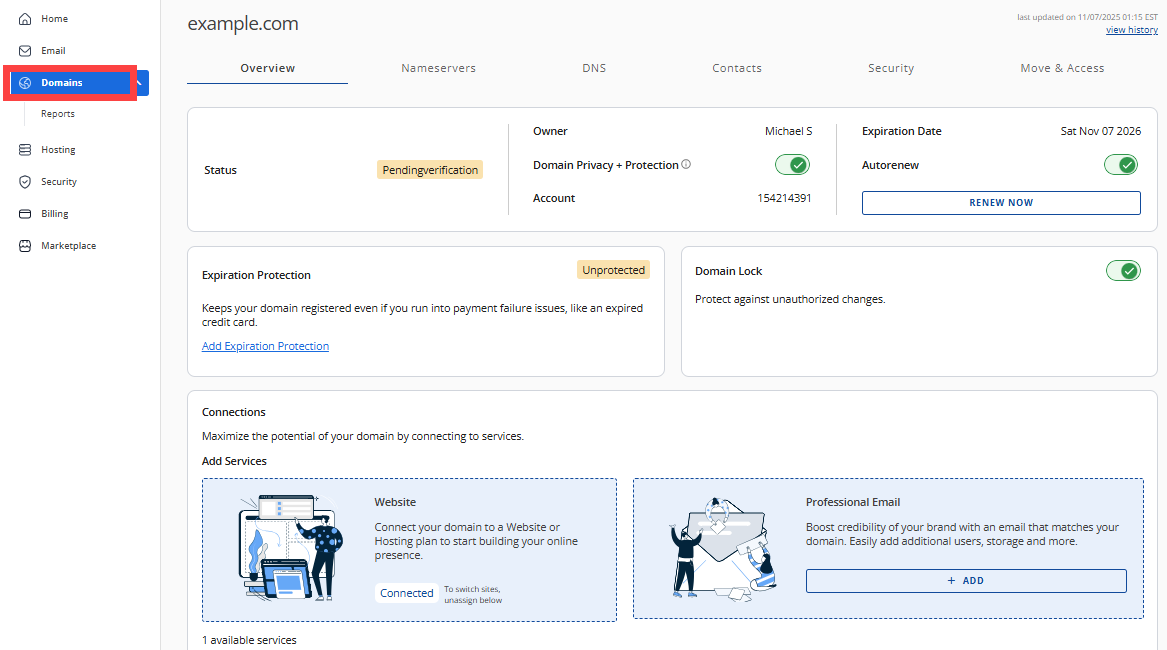This screenshot has width=1167, height=650.
Task: Click the Home house icon in sidebar
Action: 25,19
